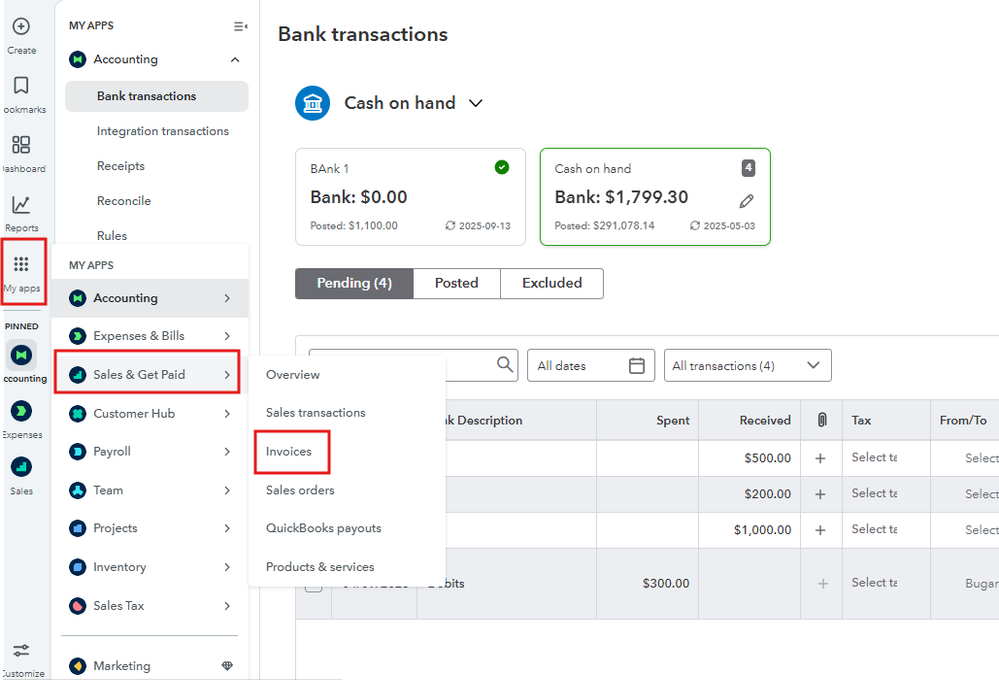Click pinned Expenses icon in left rail
Image resolution: width=999 pixels, height=680 pixels.
coord(21,411)
